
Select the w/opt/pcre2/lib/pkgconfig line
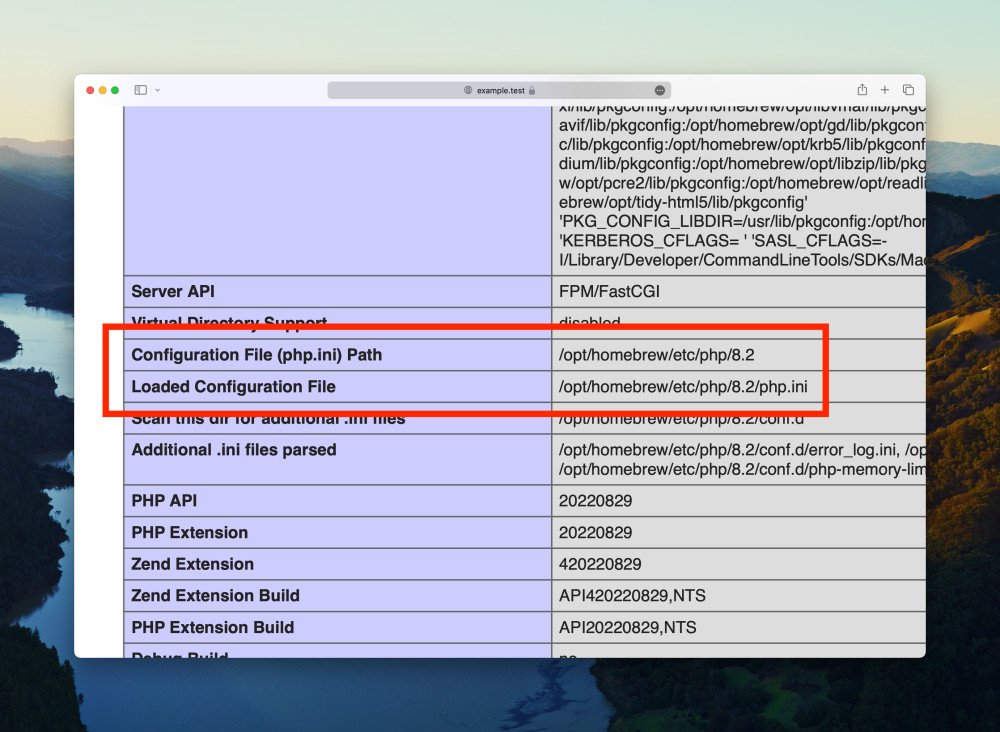click(742, 183)
